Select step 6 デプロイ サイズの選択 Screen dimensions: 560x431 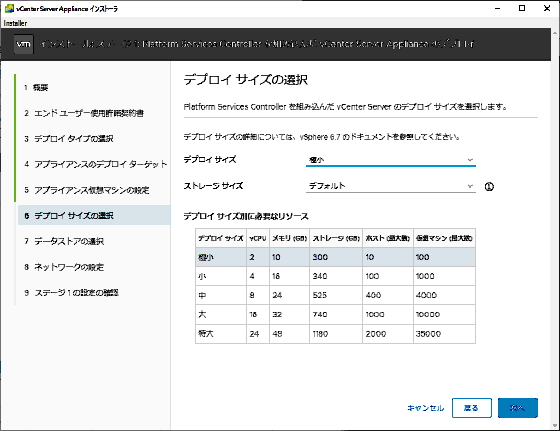tap(94, 215)
